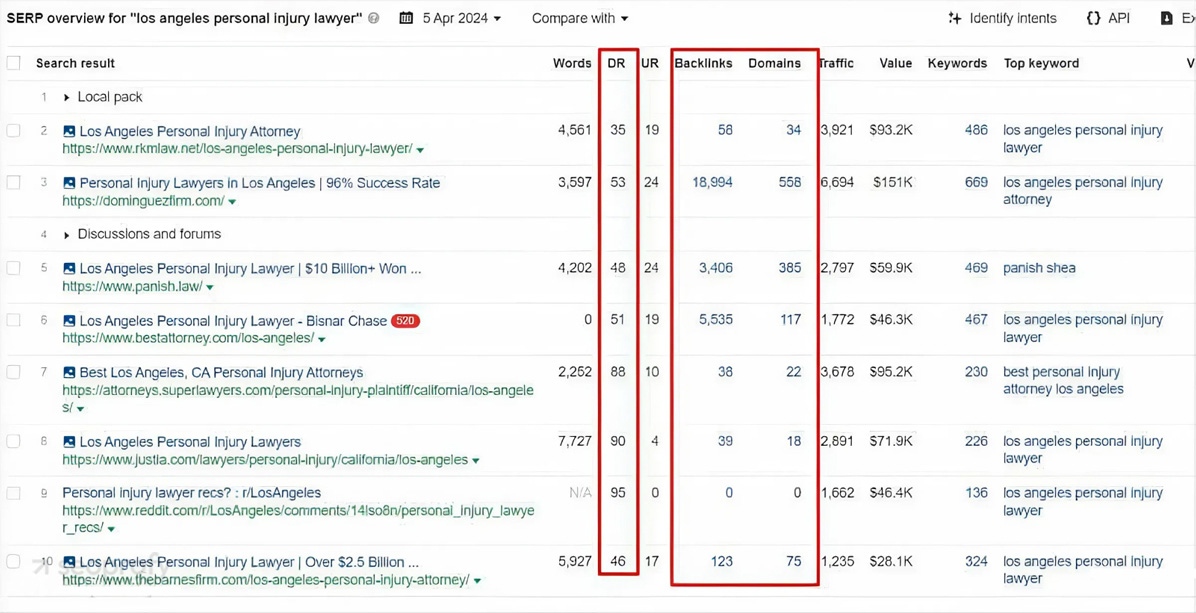Click keywords count 136 for reddit result
The width and height of the screenshot is (1196, 613).
coord(976,493)
